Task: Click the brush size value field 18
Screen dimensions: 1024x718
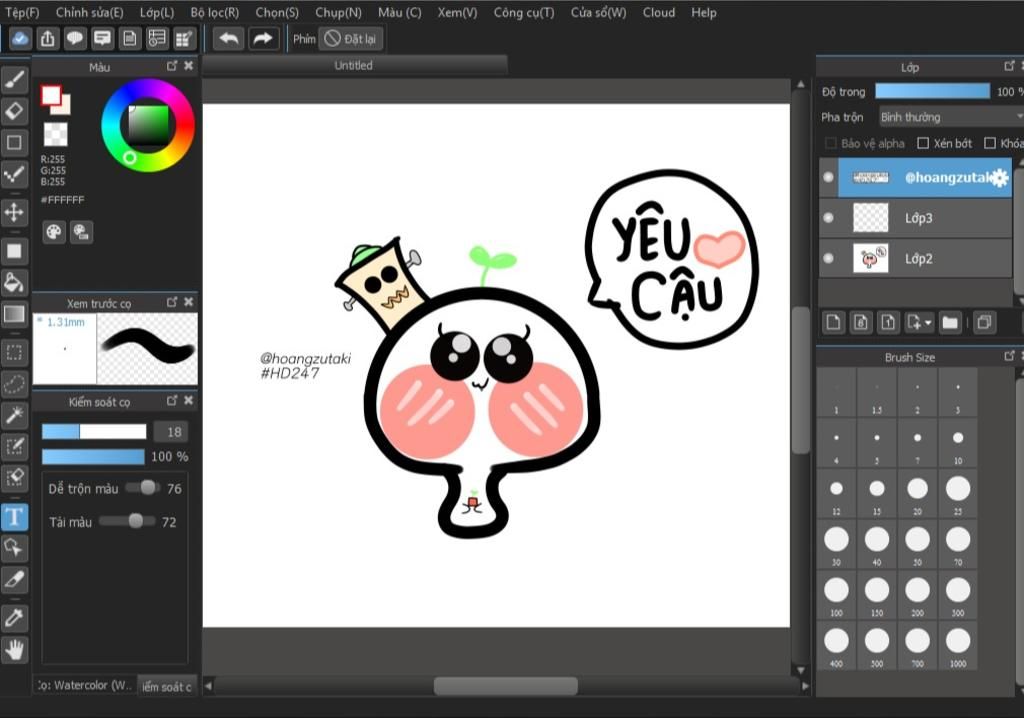Action: (x=171, y=432)
